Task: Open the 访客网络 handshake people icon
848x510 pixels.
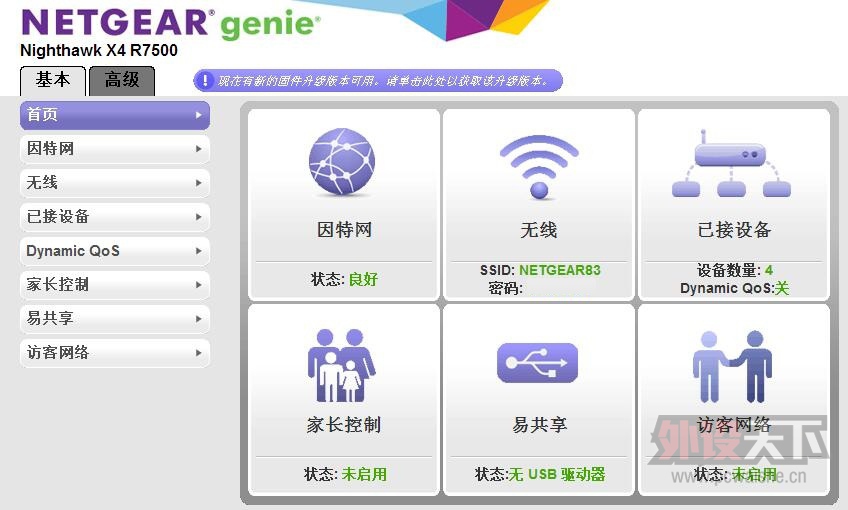Action: (732, 367)
